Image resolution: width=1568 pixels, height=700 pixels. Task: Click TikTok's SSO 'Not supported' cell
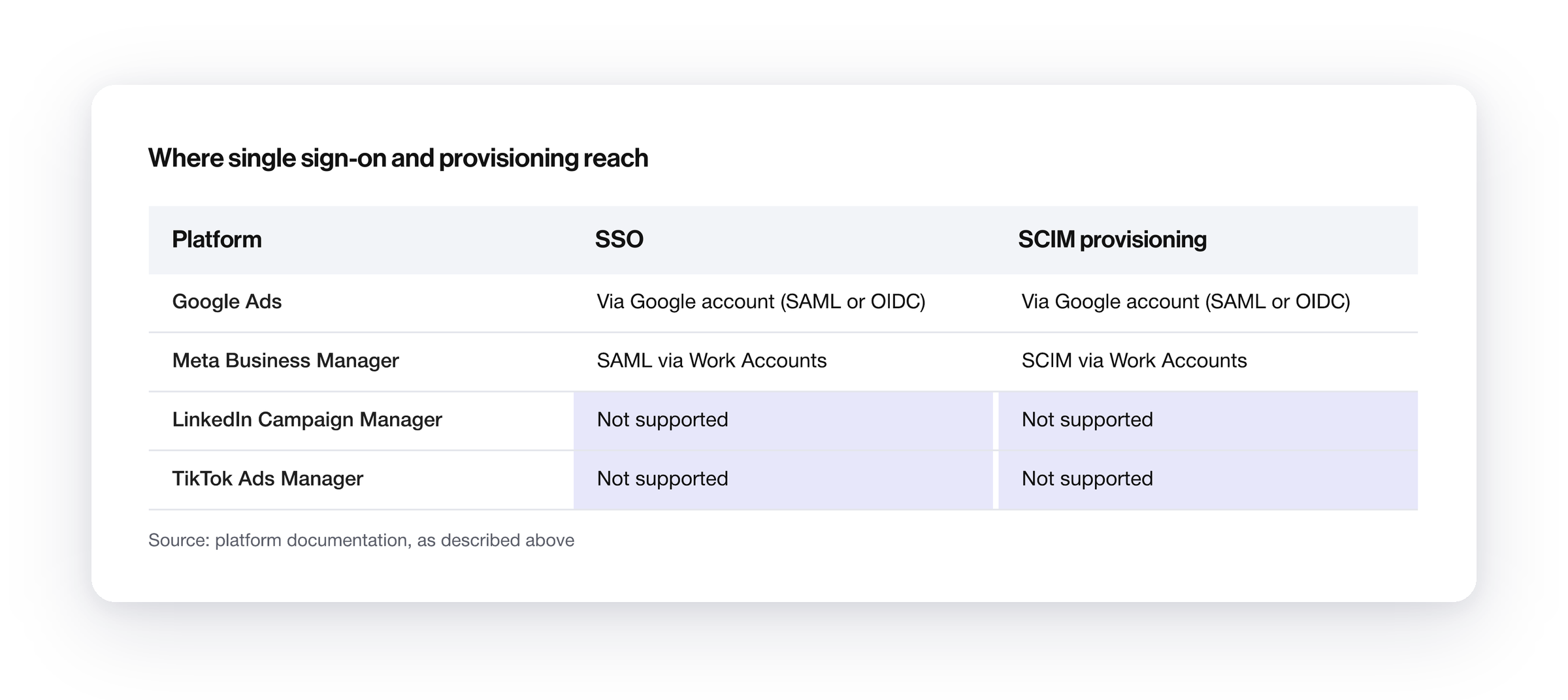pyautogui.click(x=783, y=480)
